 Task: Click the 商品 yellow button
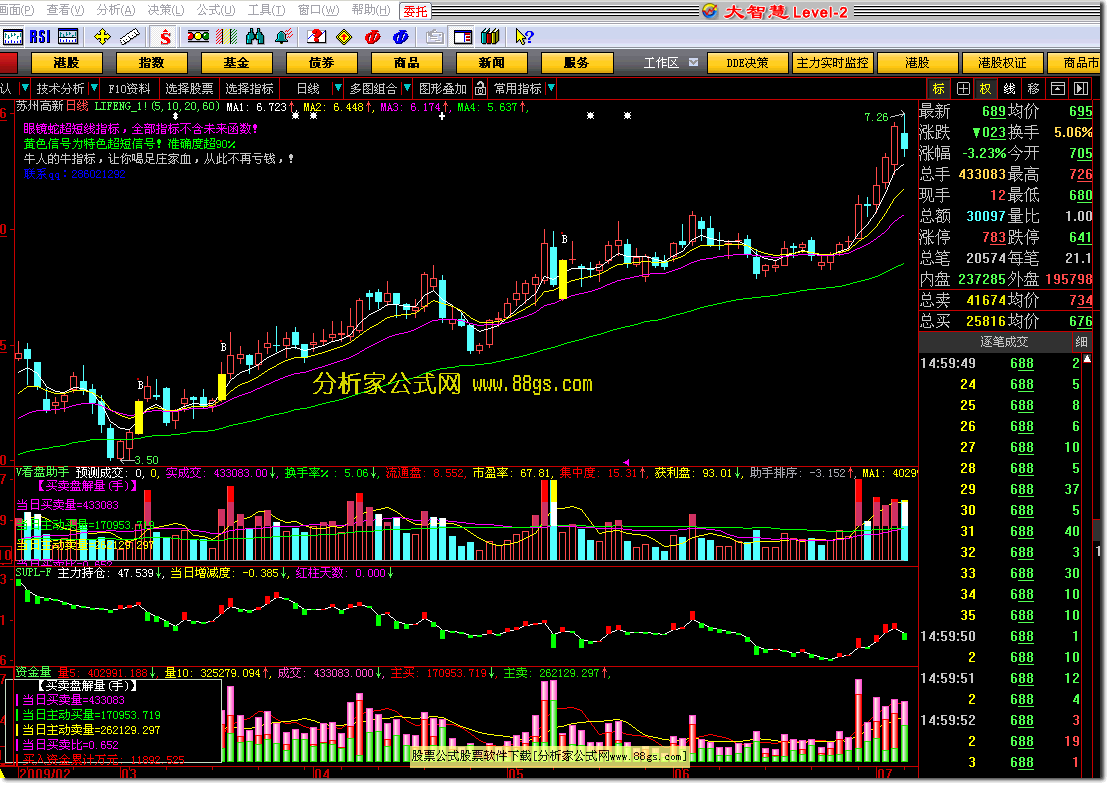click(406, 63)
